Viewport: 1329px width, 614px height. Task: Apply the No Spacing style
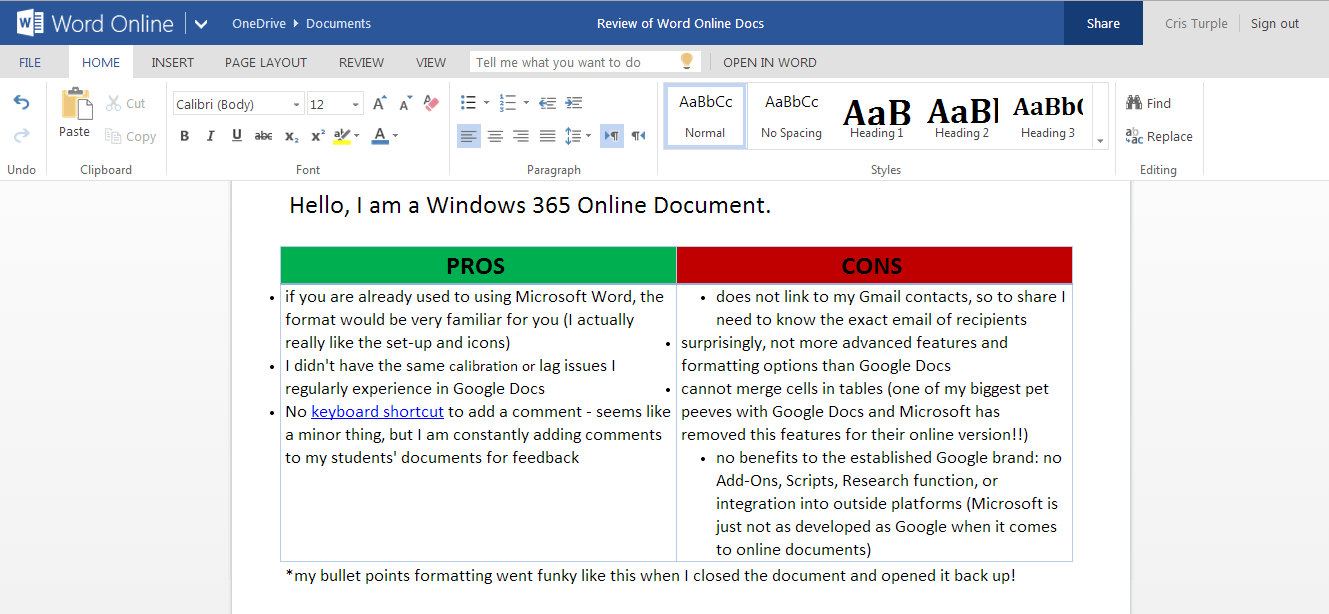tap(791, 116)
